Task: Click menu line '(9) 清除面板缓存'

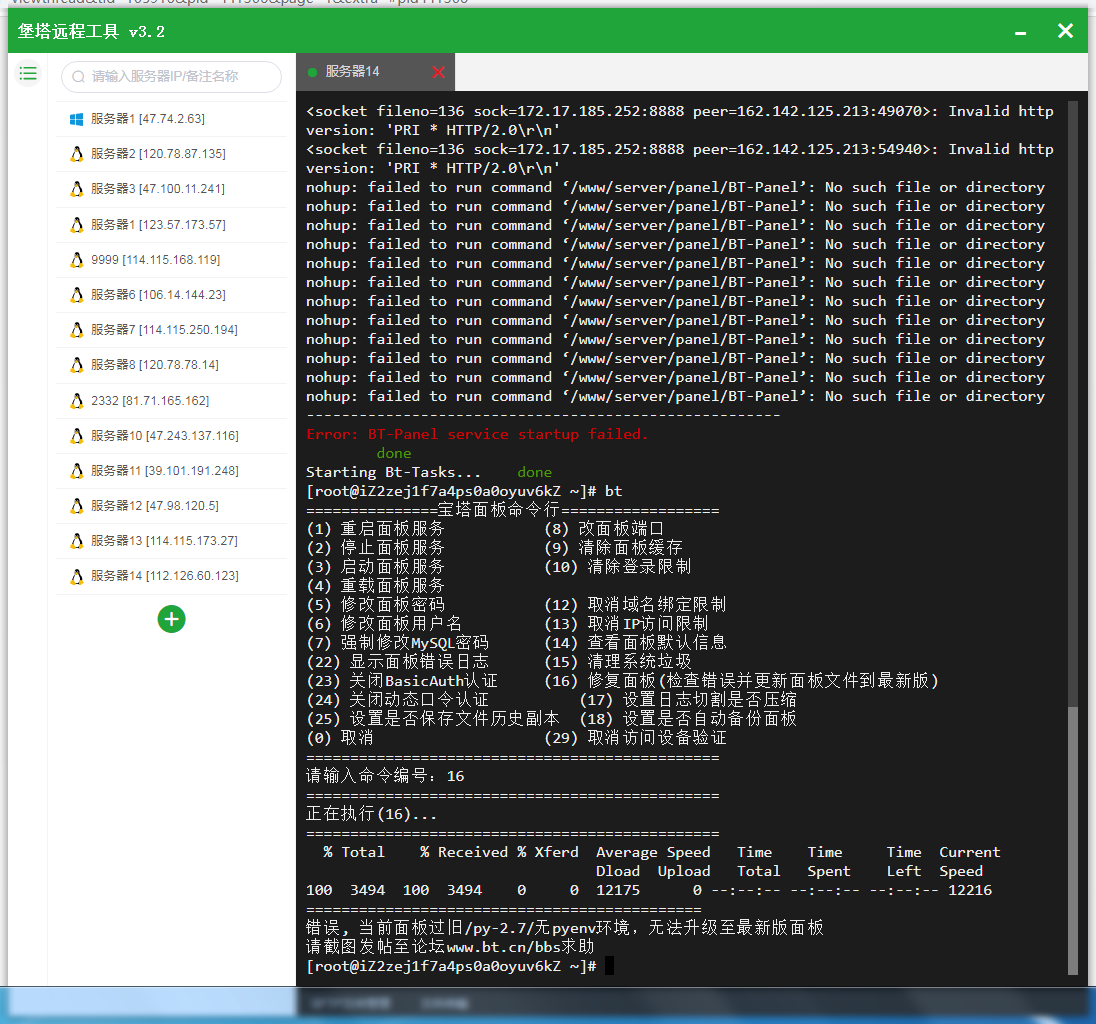Action: [x=613, y=548]
